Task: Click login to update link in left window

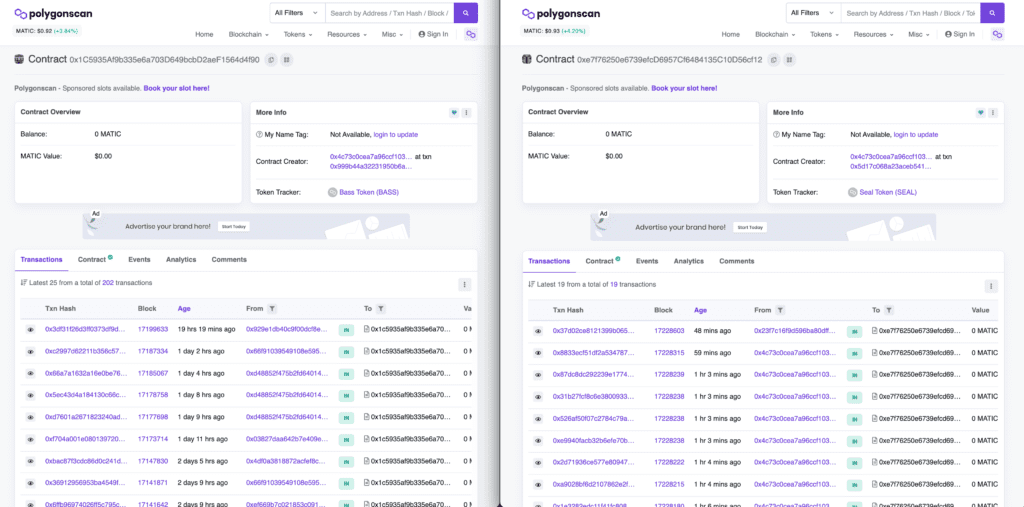Action: point(396,135)
